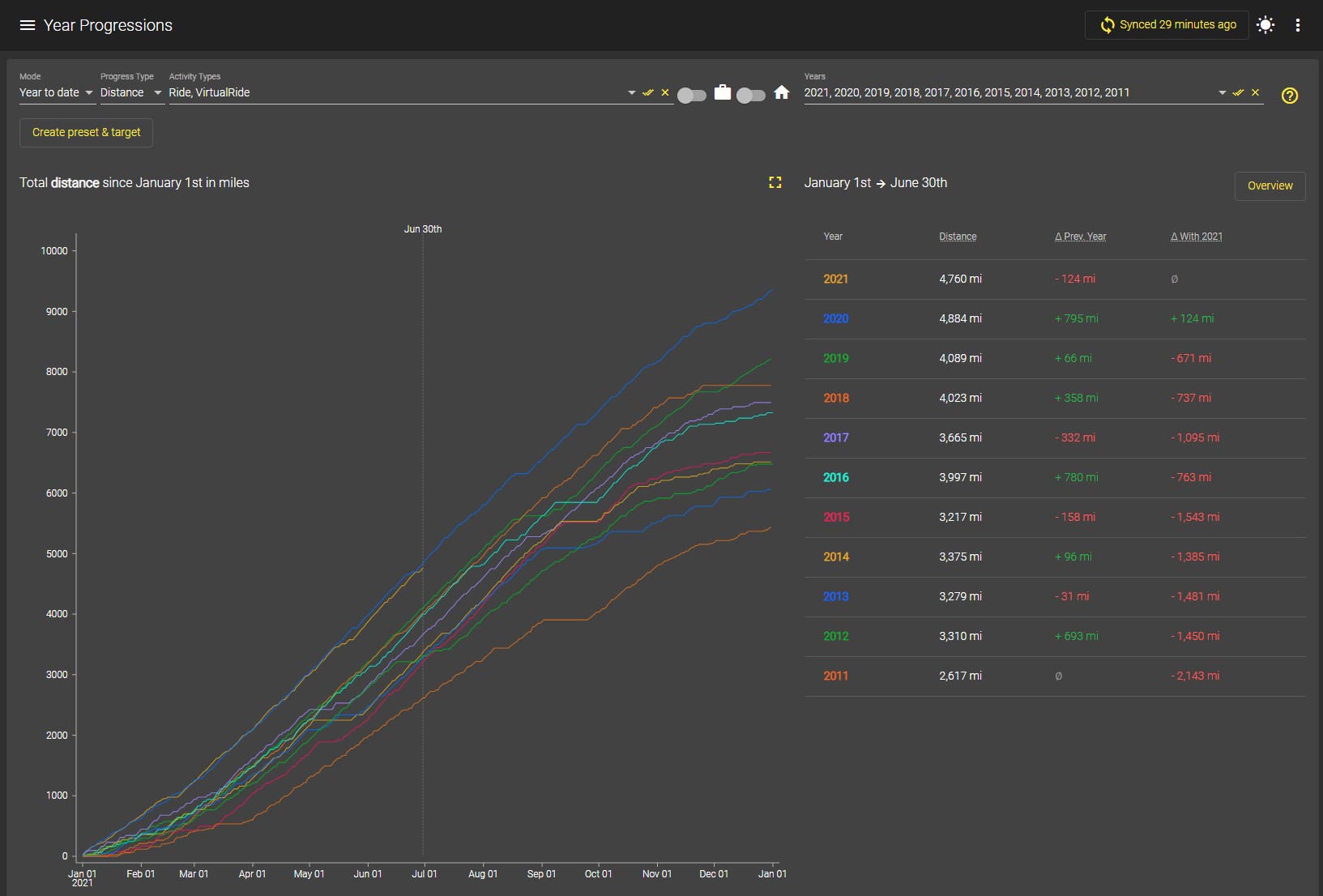
Task: Open the vertical three-dots options menu
Action: [1298, 25]
